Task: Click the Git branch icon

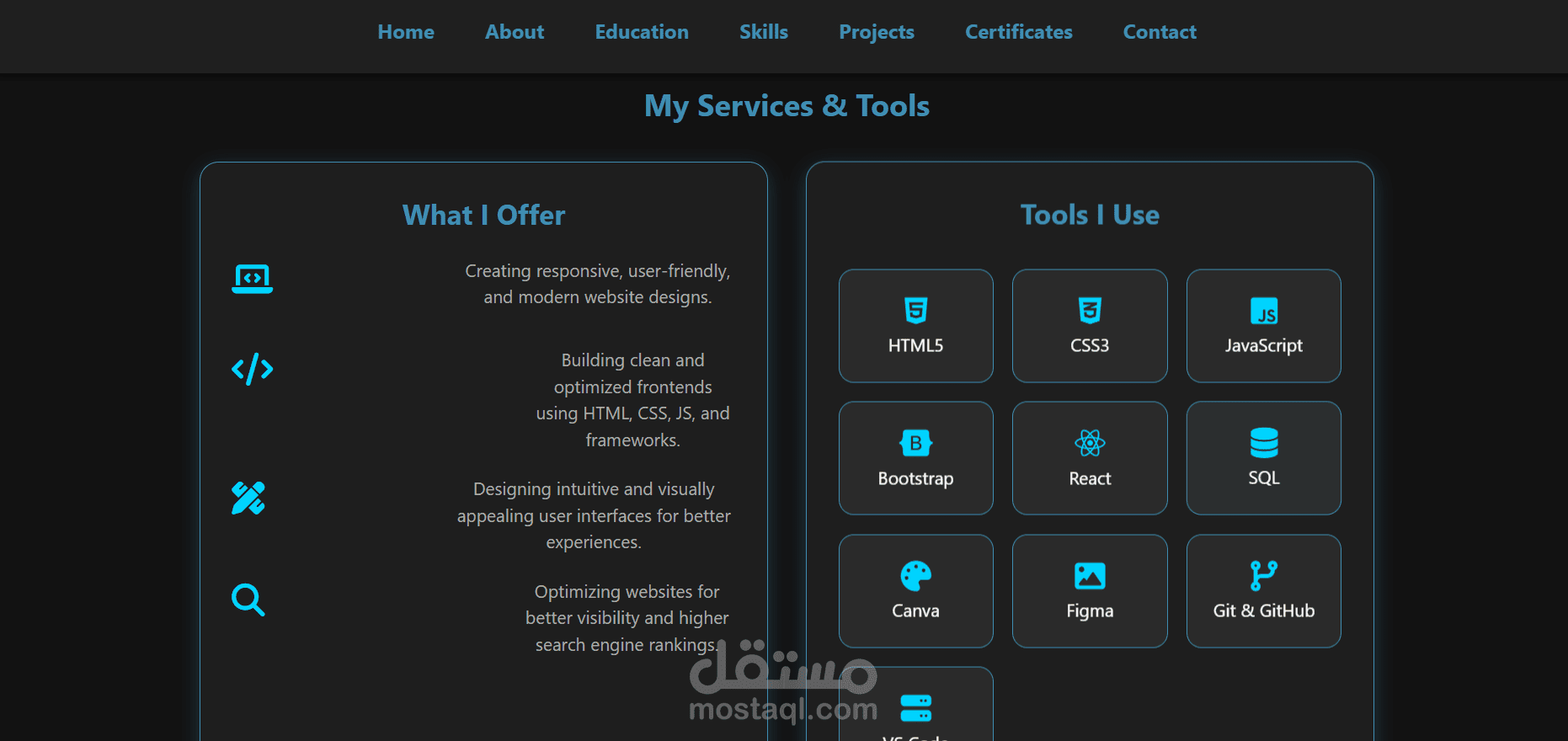Action: pyautogui.click(x=1264, y=576)
